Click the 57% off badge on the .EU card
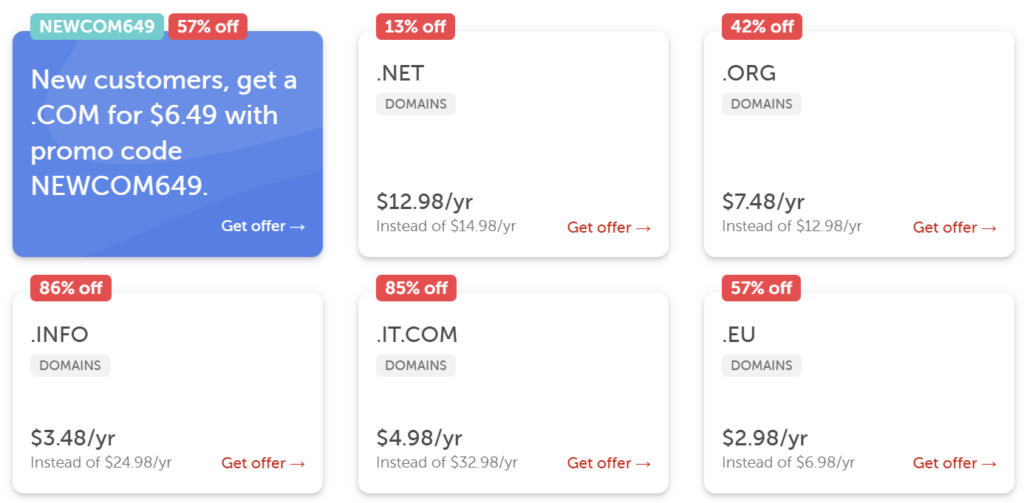 point(761,288)
